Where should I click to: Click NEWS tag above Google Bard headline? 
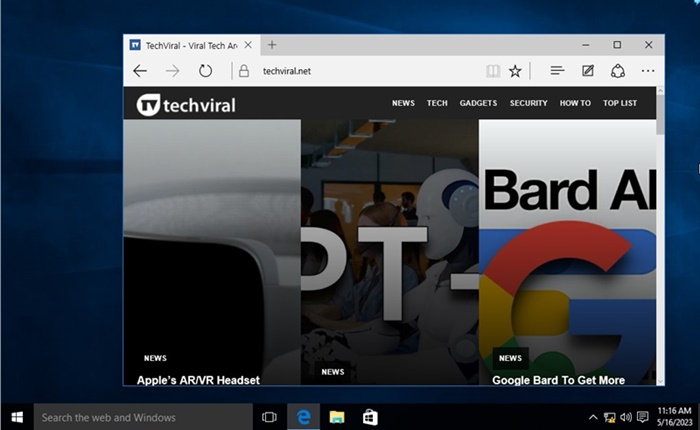(510, 358)
